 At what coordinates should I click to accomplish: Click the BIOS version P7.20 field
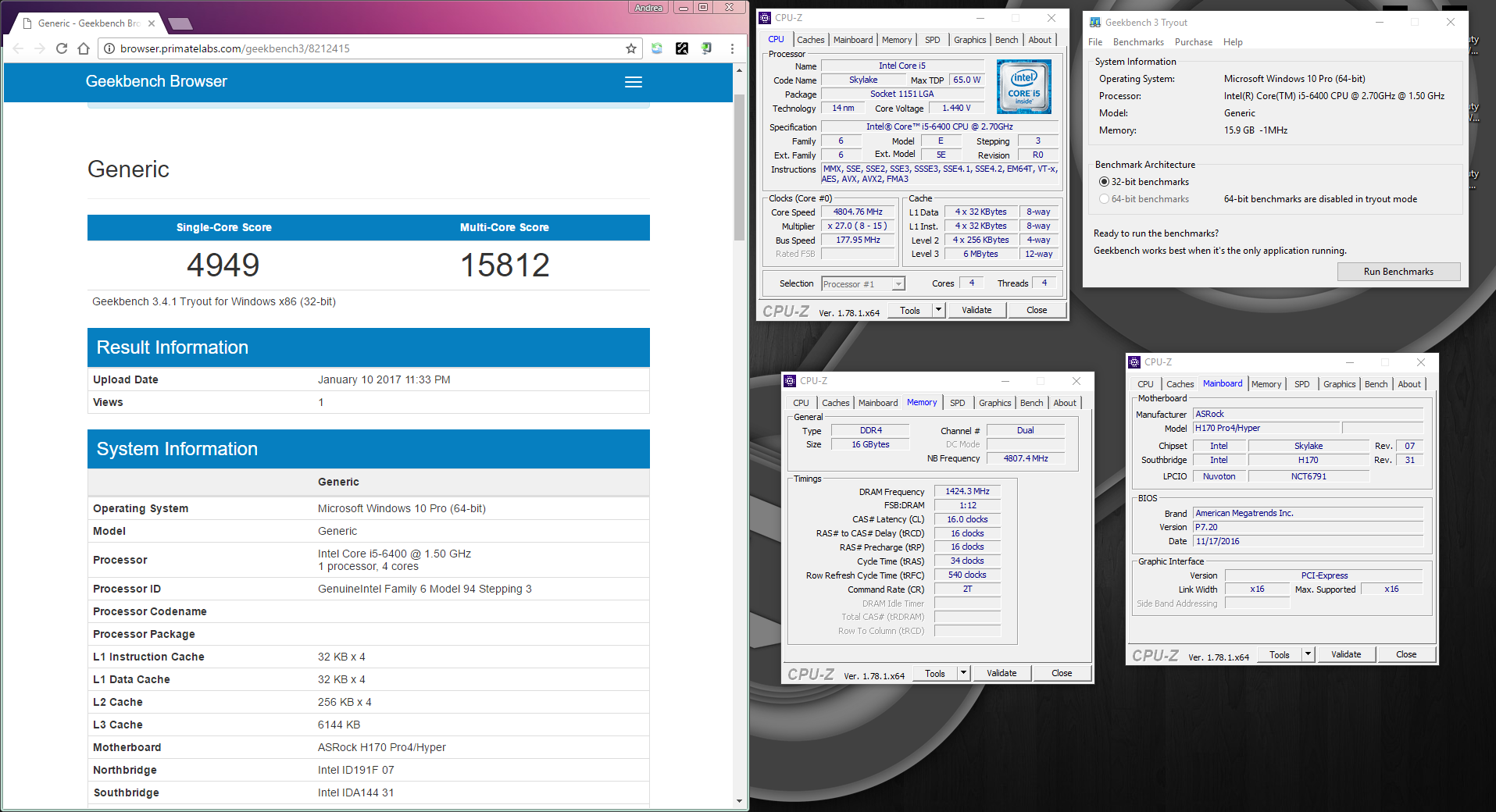tap(1309, 527)
